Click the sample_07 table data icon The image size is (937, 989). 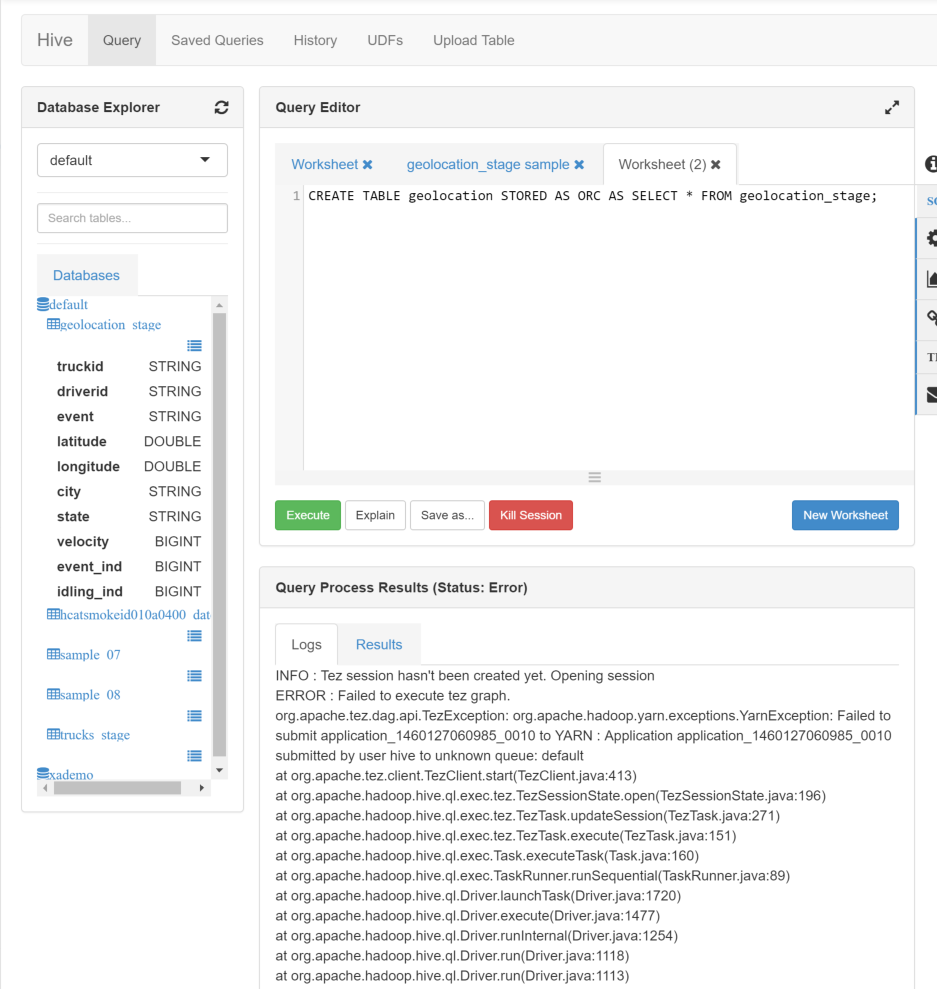click(194, 675)
